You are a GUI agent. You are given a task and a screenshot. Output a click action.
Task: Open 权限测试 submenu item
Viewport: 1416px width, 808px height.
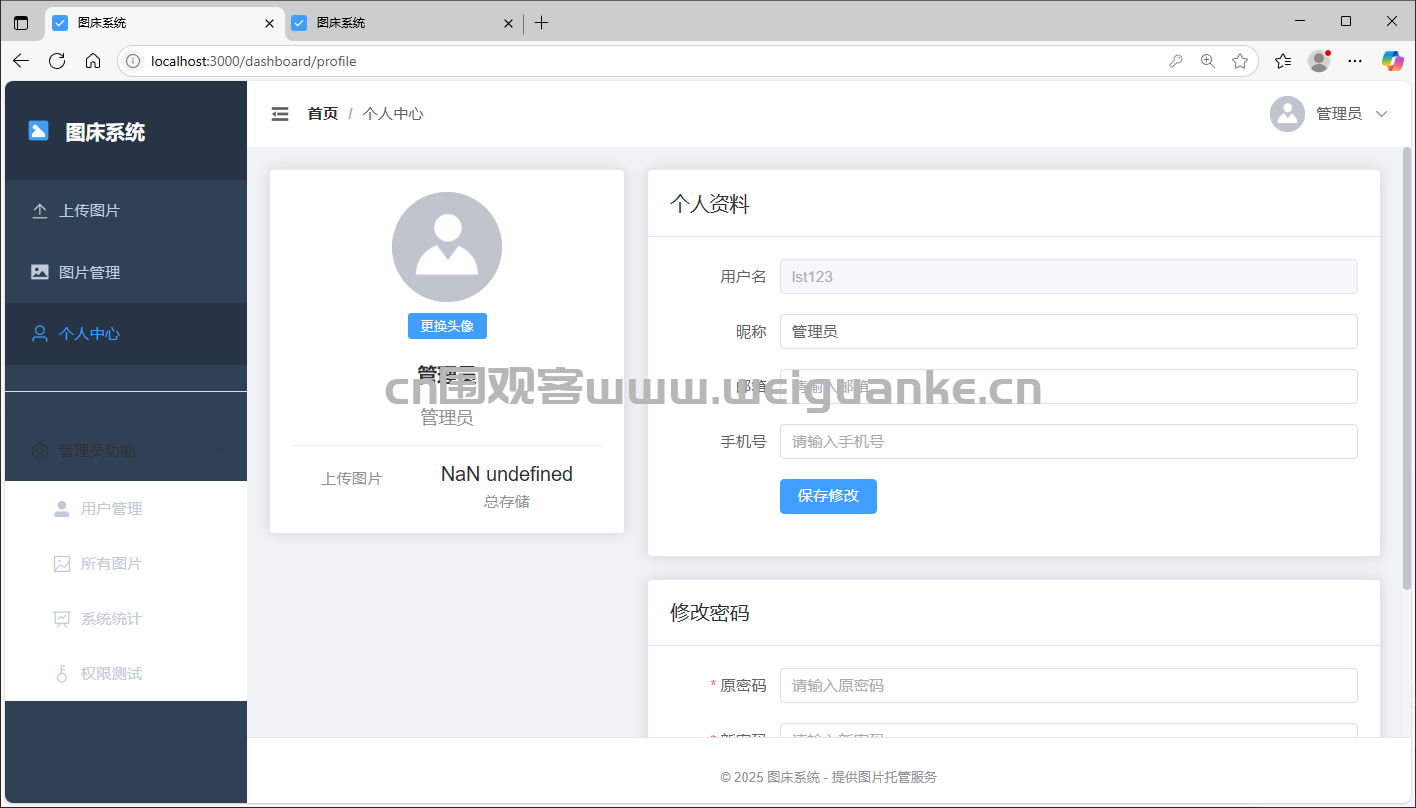pos(126,674)
